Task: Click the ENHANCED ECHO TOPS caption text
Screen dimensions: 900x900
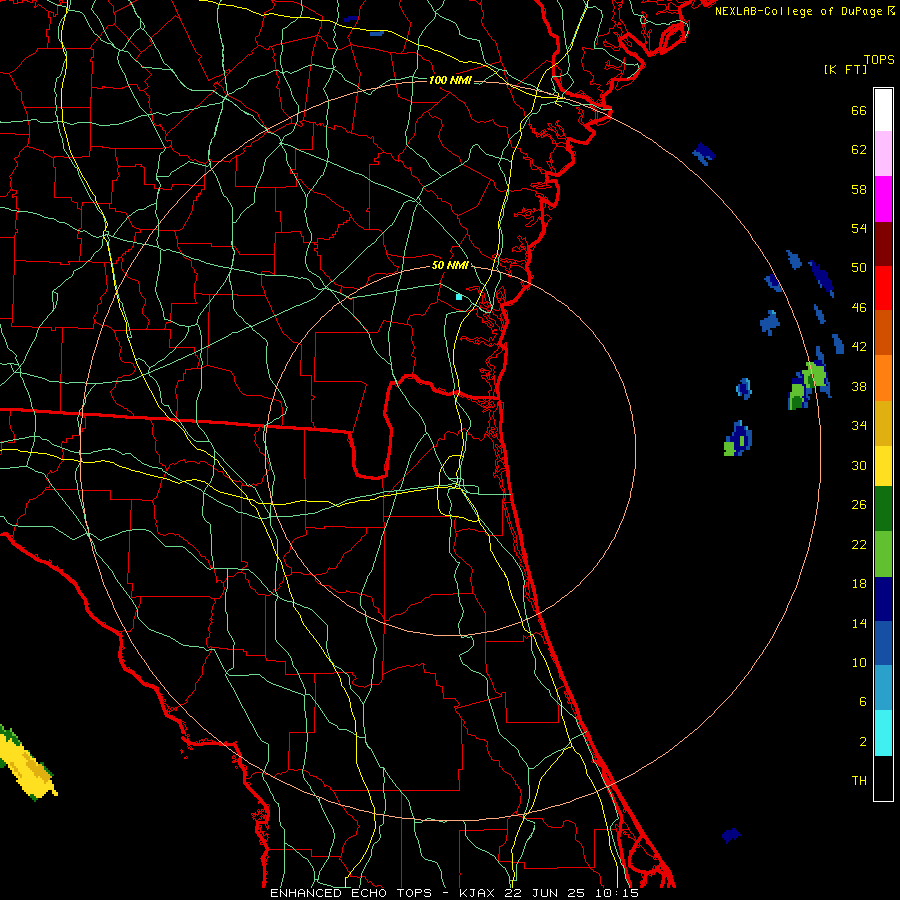Action: 351,893
